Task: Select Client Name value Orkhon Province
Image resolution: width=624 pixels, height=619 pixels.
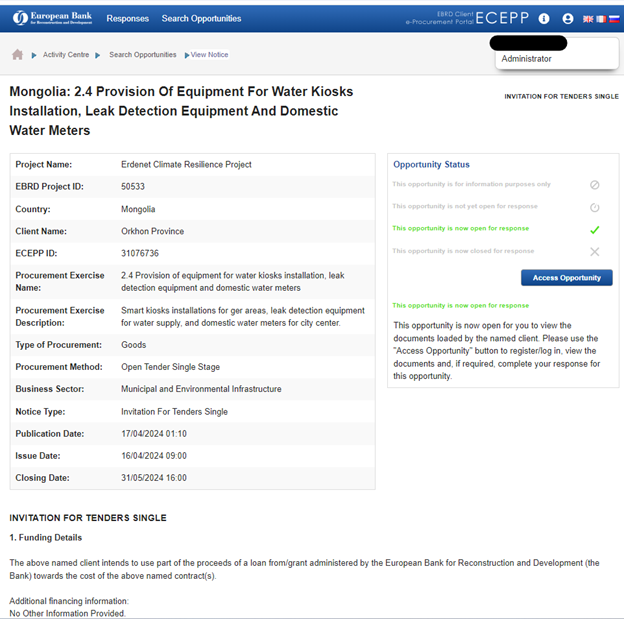Action: coord(152,231)
